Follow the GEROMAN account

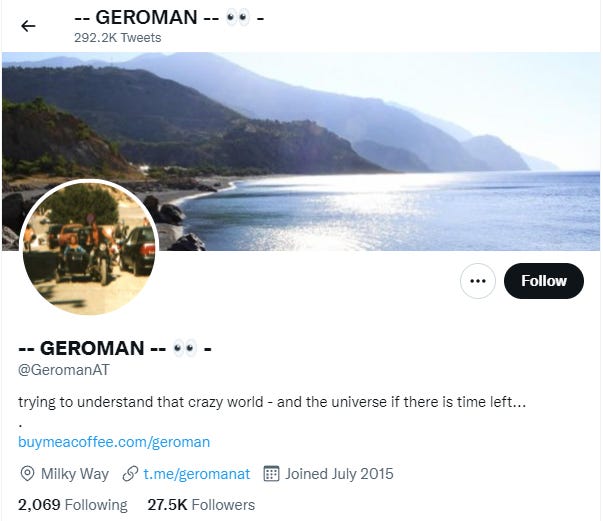pyautogui.click(x=544, y=281)
